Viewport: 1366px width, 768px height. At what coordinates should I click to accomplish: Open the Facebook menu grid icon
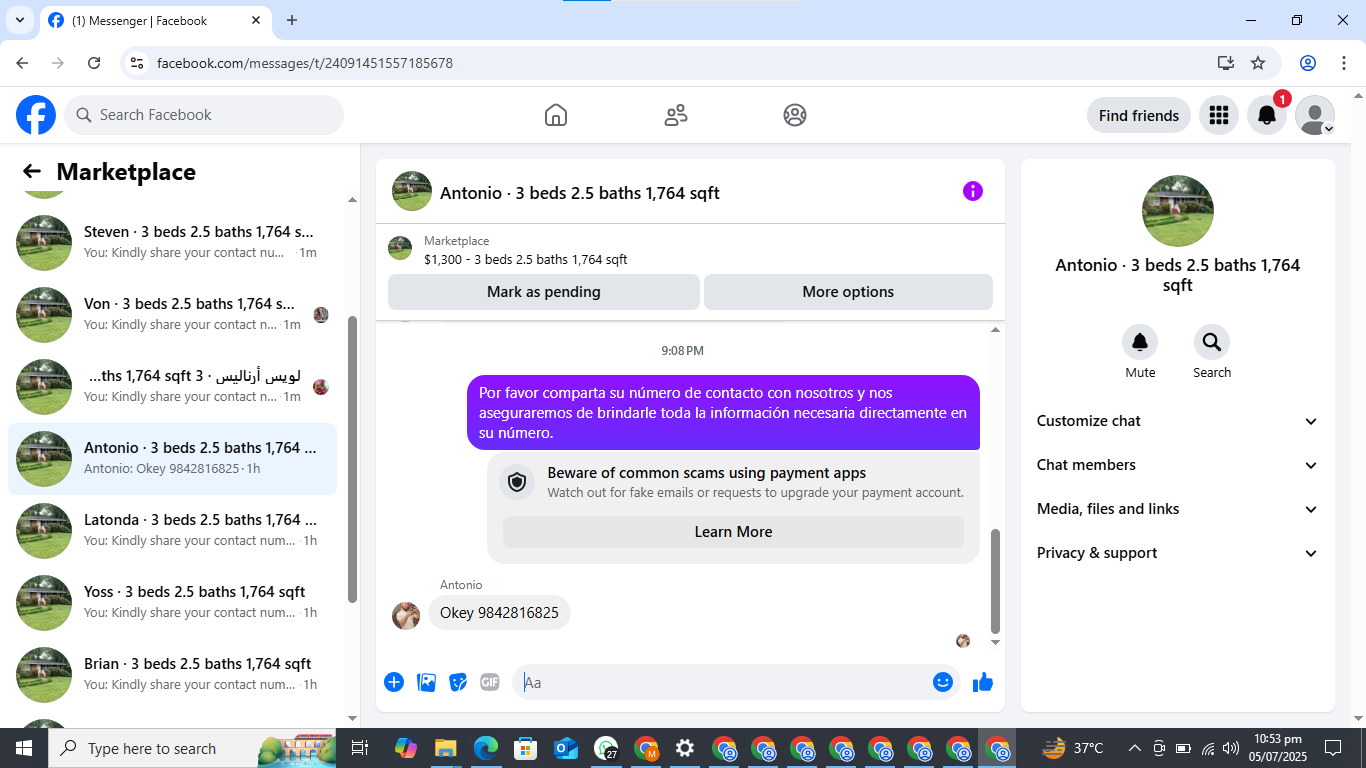[1218, 115]
